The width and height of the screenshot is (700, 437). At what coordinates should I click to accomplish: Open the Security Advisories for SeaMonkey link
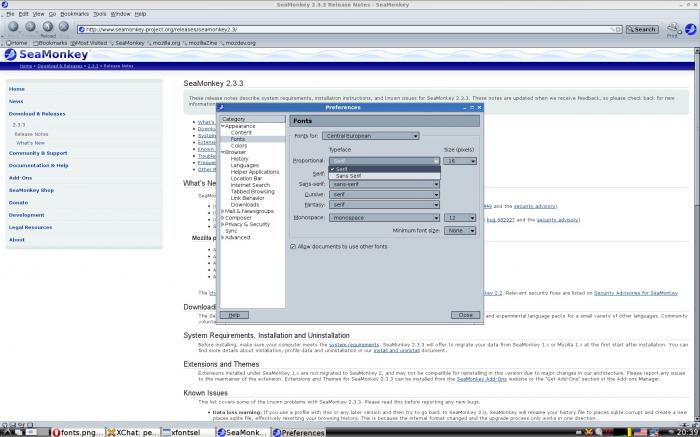pyautogui.click(x=636, y=293)
